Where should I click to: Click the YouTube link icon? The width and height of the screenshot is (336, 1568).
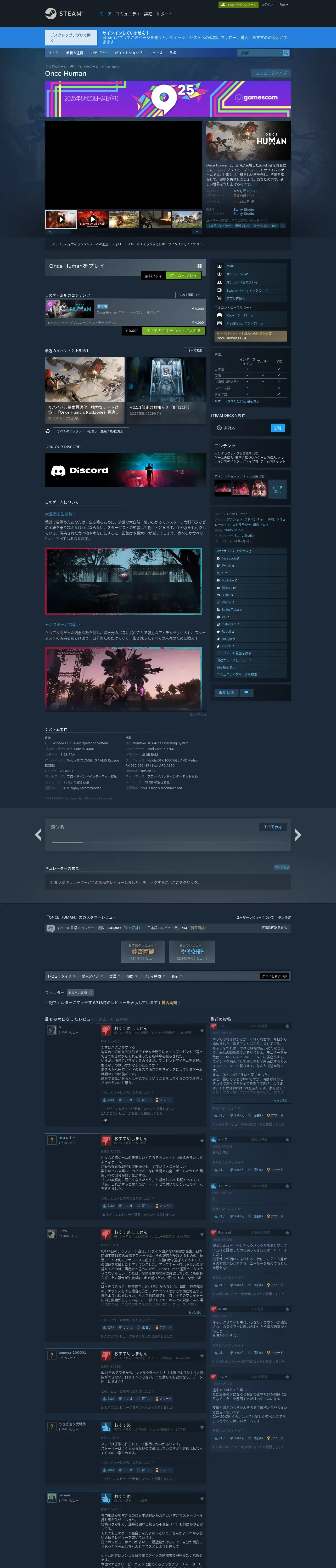pos(218,580)
